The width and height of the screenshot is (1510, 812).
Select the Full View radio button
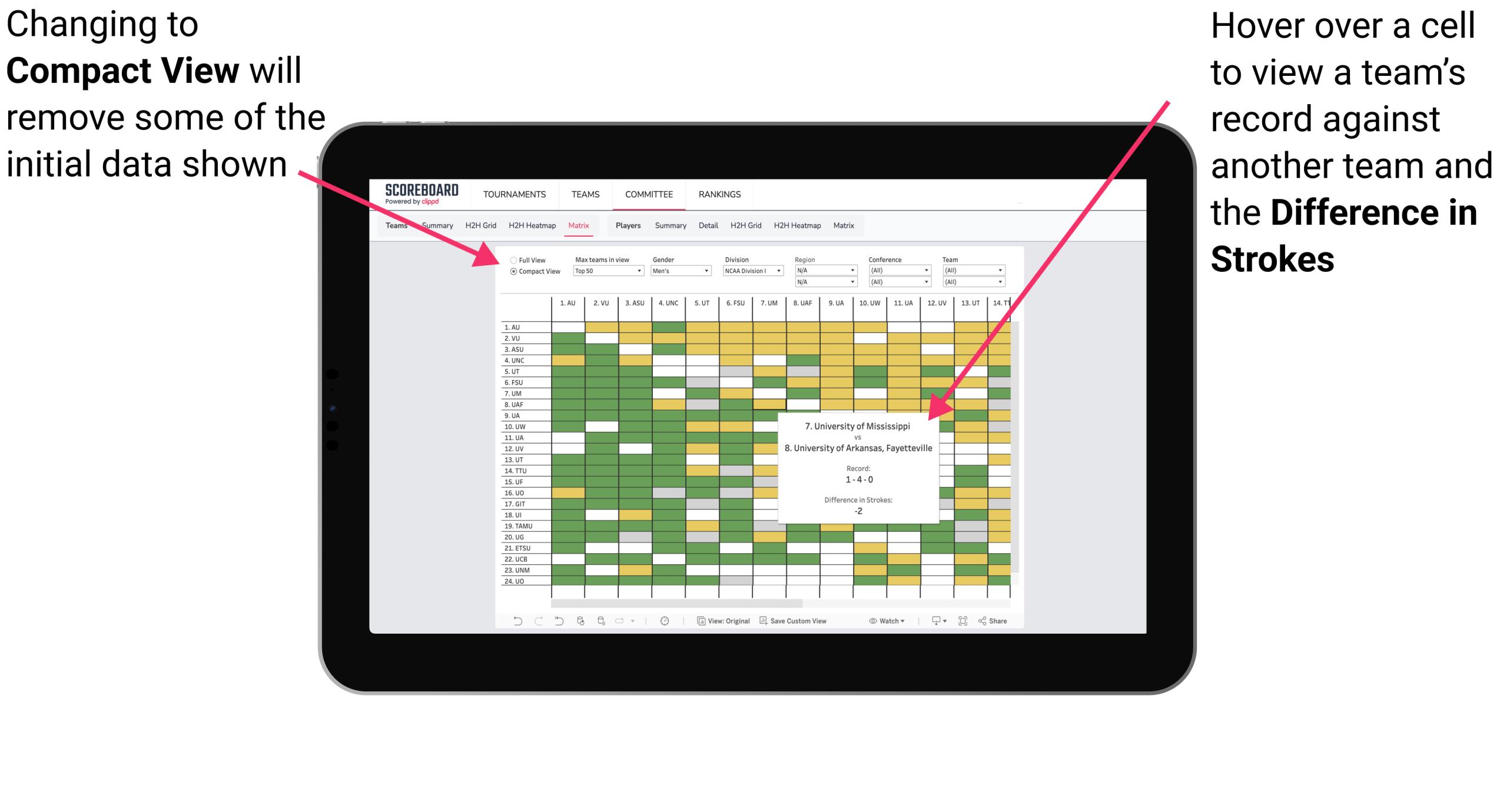pyautogui.click(x=511, y=261)
